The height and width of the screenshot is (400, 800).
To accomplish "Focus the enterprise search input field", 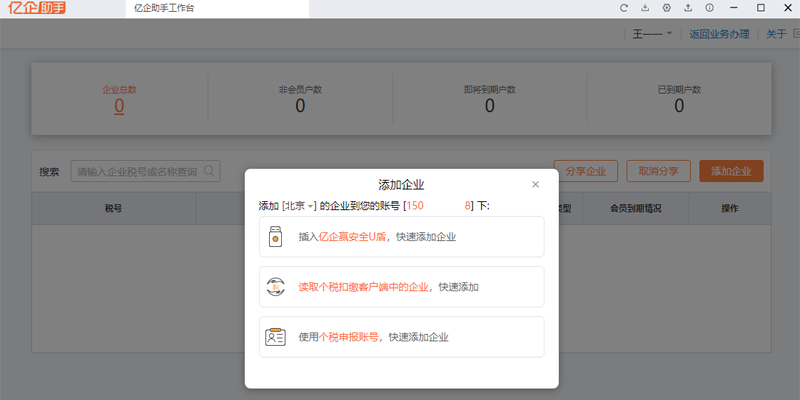I will coord(145,171).
